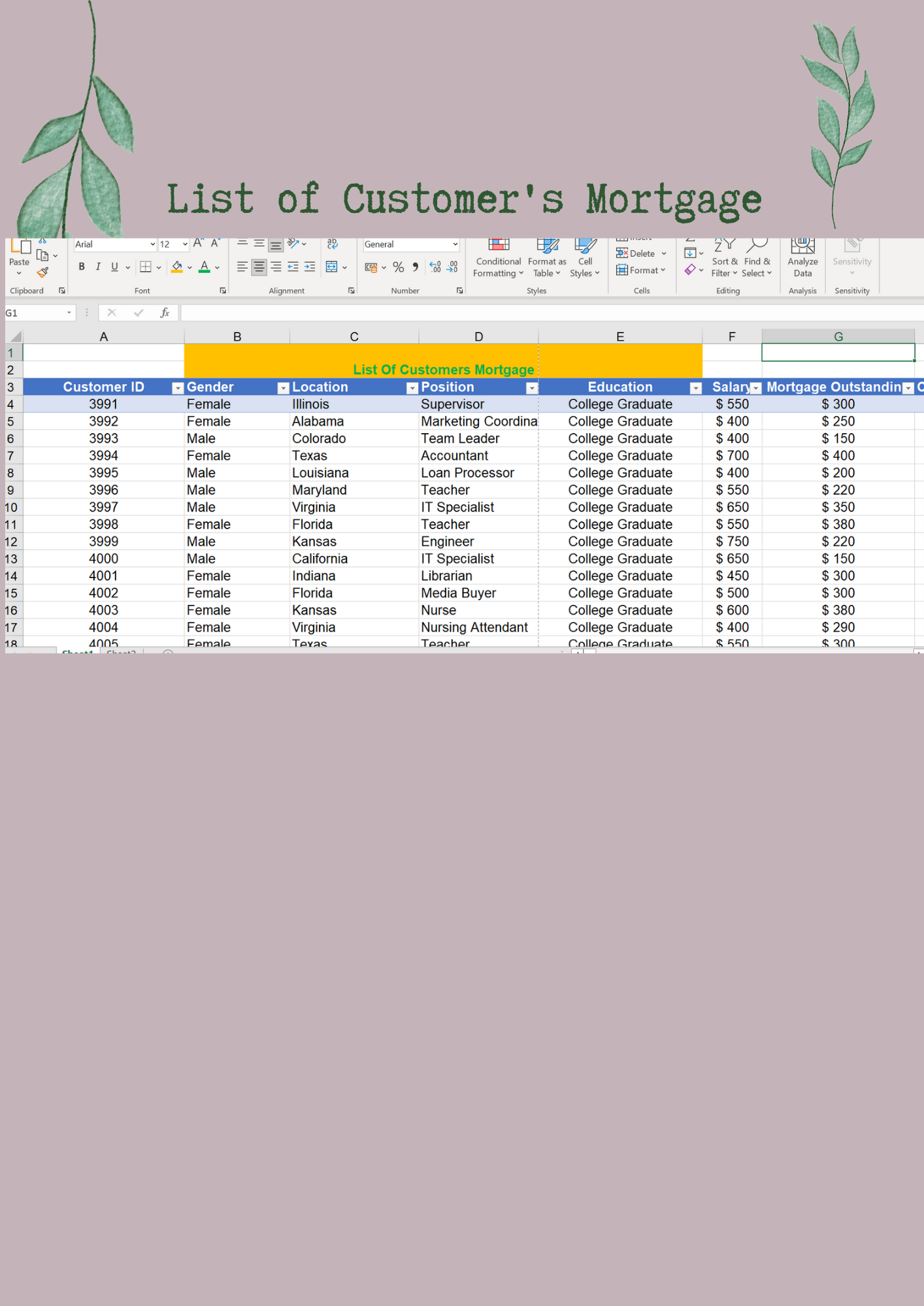Select the cell containing Loan Processor
The image size is (924, 1306).
point(479,473)
